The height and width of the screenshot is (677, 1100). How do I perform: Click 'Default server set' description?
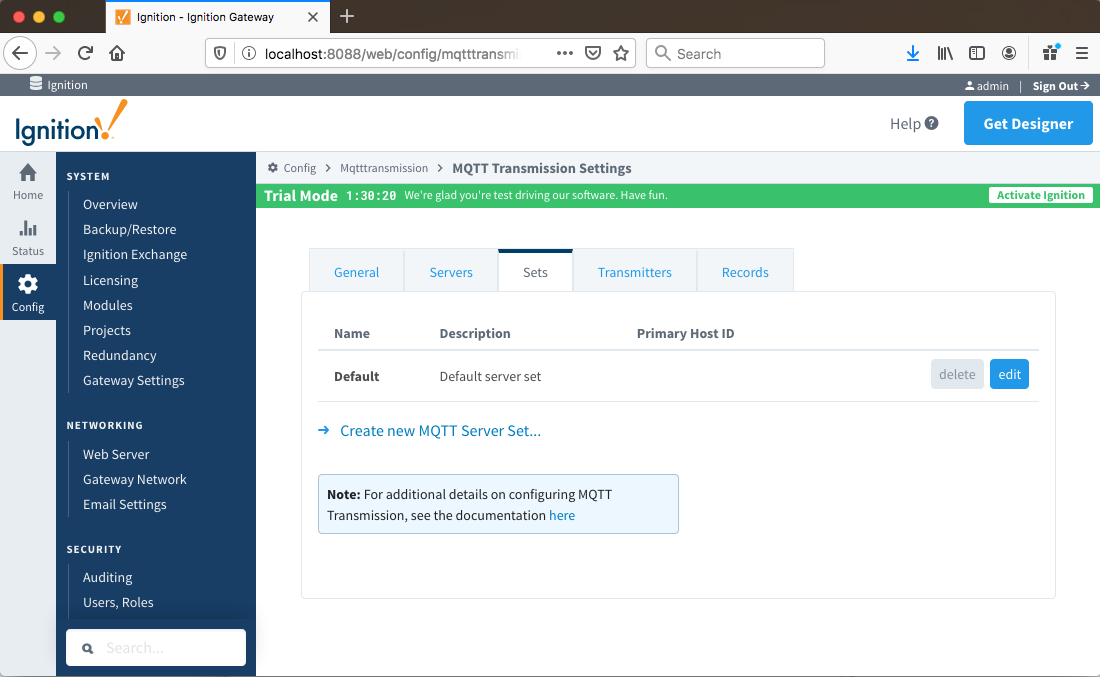click(490, 377)
